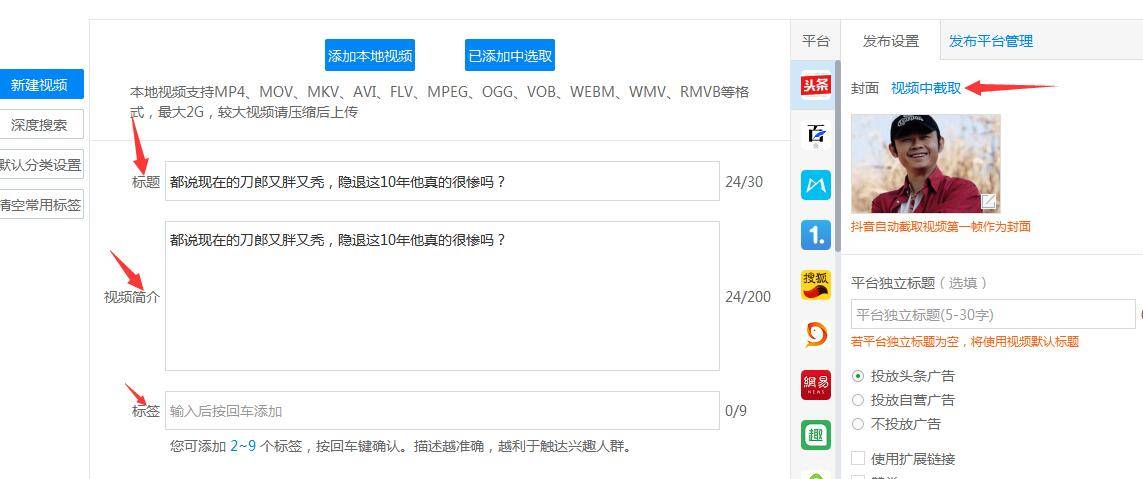The width and height of the screenshot is (1143, 479).
Task: Select the orange swirl platform icon
Action: [x=816, y=335]
